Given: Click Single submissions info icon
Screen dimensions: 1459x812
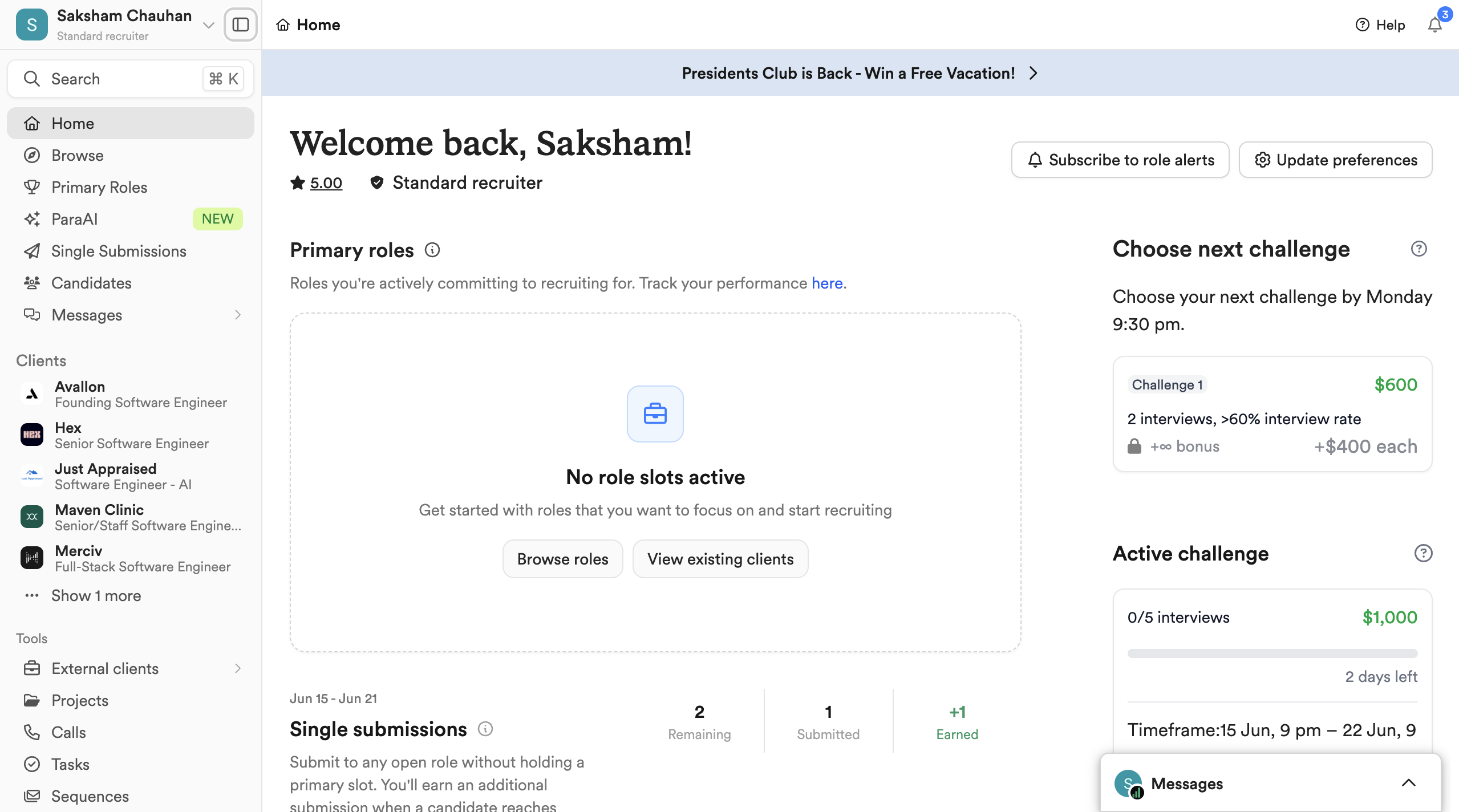Looking at the screenshot, I should (x=485, y=729).
